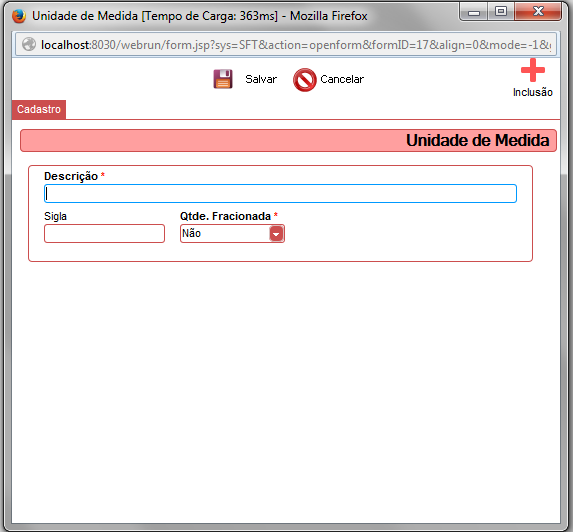Viewport: 573px width, 532px height.
Task: Click the Unidade de Medida header banner
Action: pos(288,140)
